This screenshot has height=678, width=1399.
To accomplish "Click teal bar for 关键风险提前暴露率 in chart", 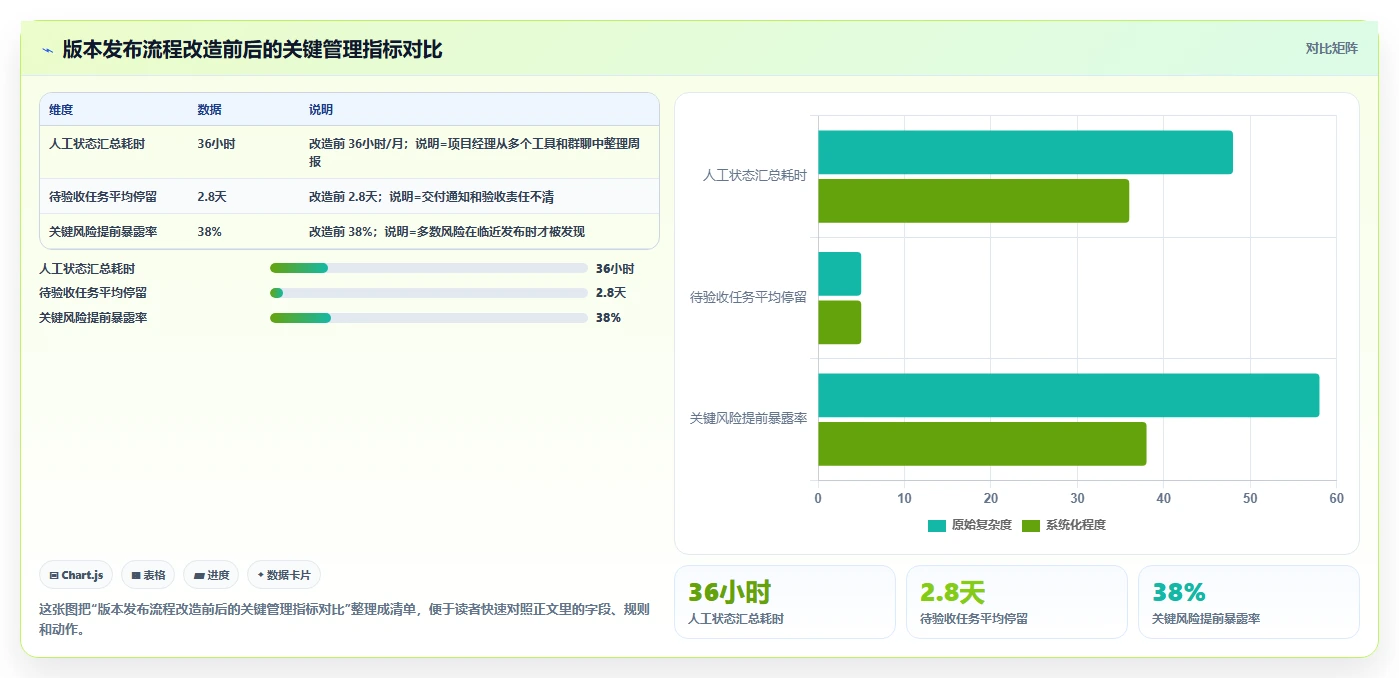I will click(x=1068, y=395).
